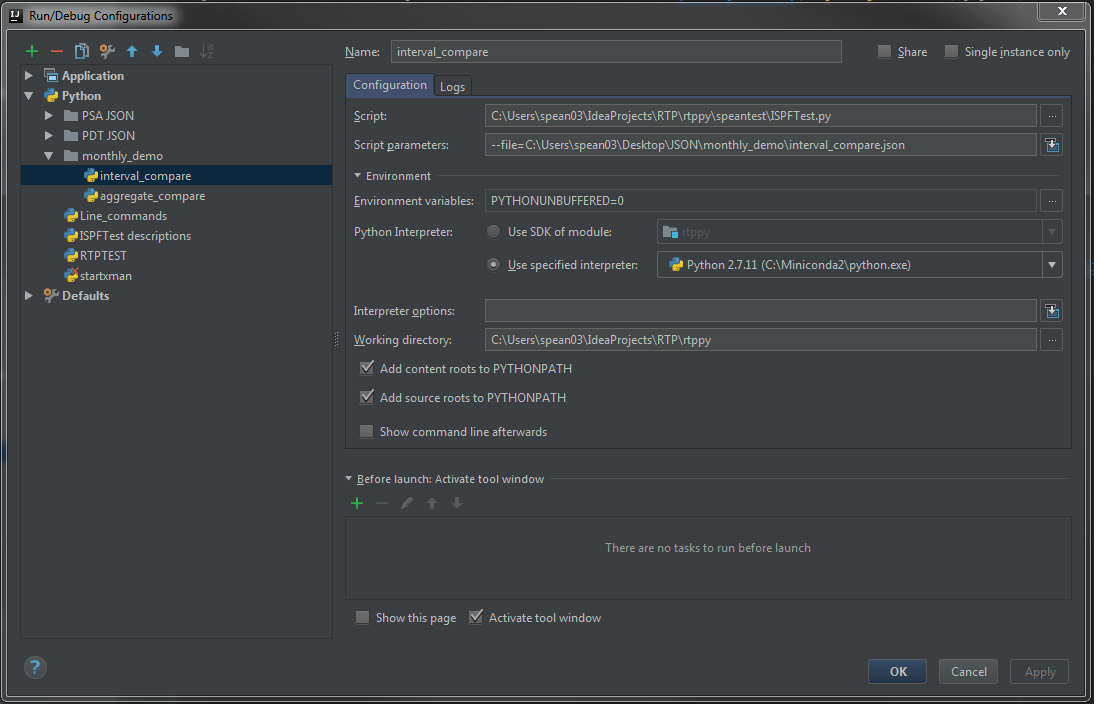Collapse the Environment section

point(359,176)
